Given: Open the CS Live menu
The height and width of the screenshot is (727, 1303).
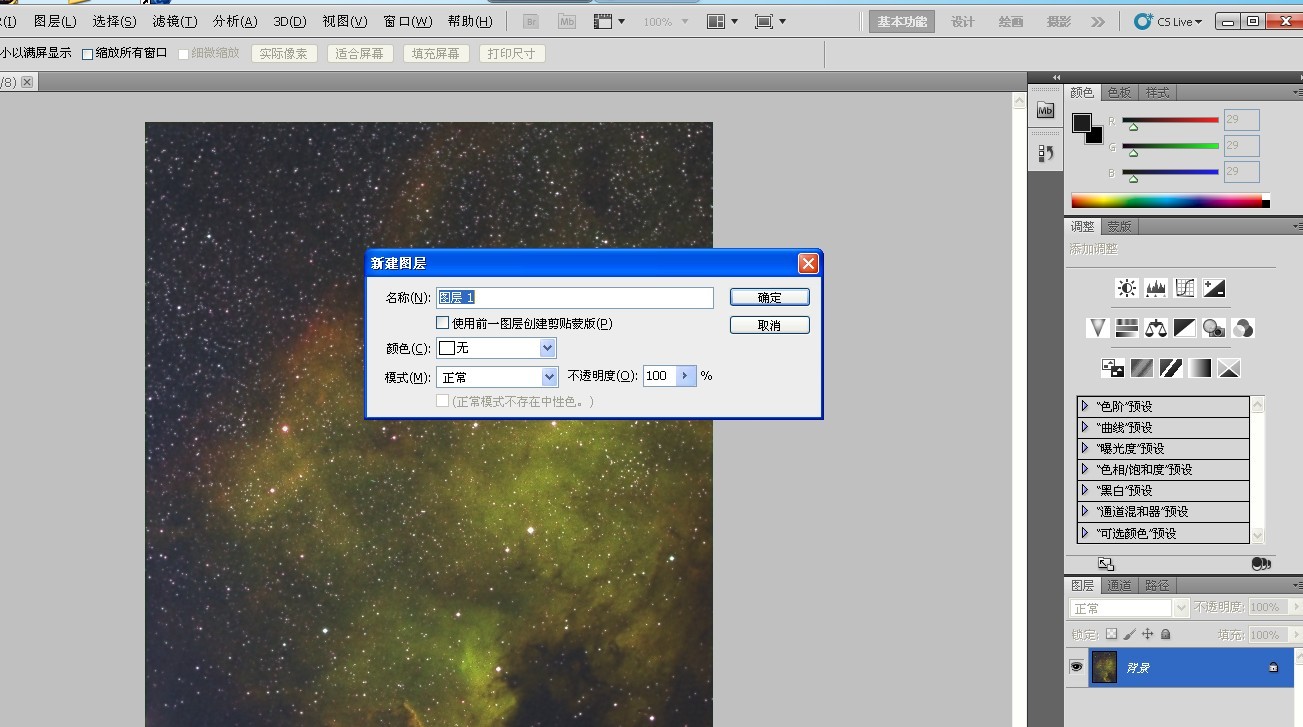Looking at the screenshot, I should (x=1170, y=21).
